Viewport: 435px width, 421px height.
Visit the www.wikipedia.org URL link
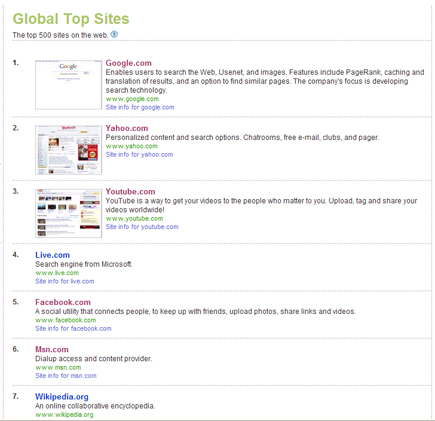(64, 415)
